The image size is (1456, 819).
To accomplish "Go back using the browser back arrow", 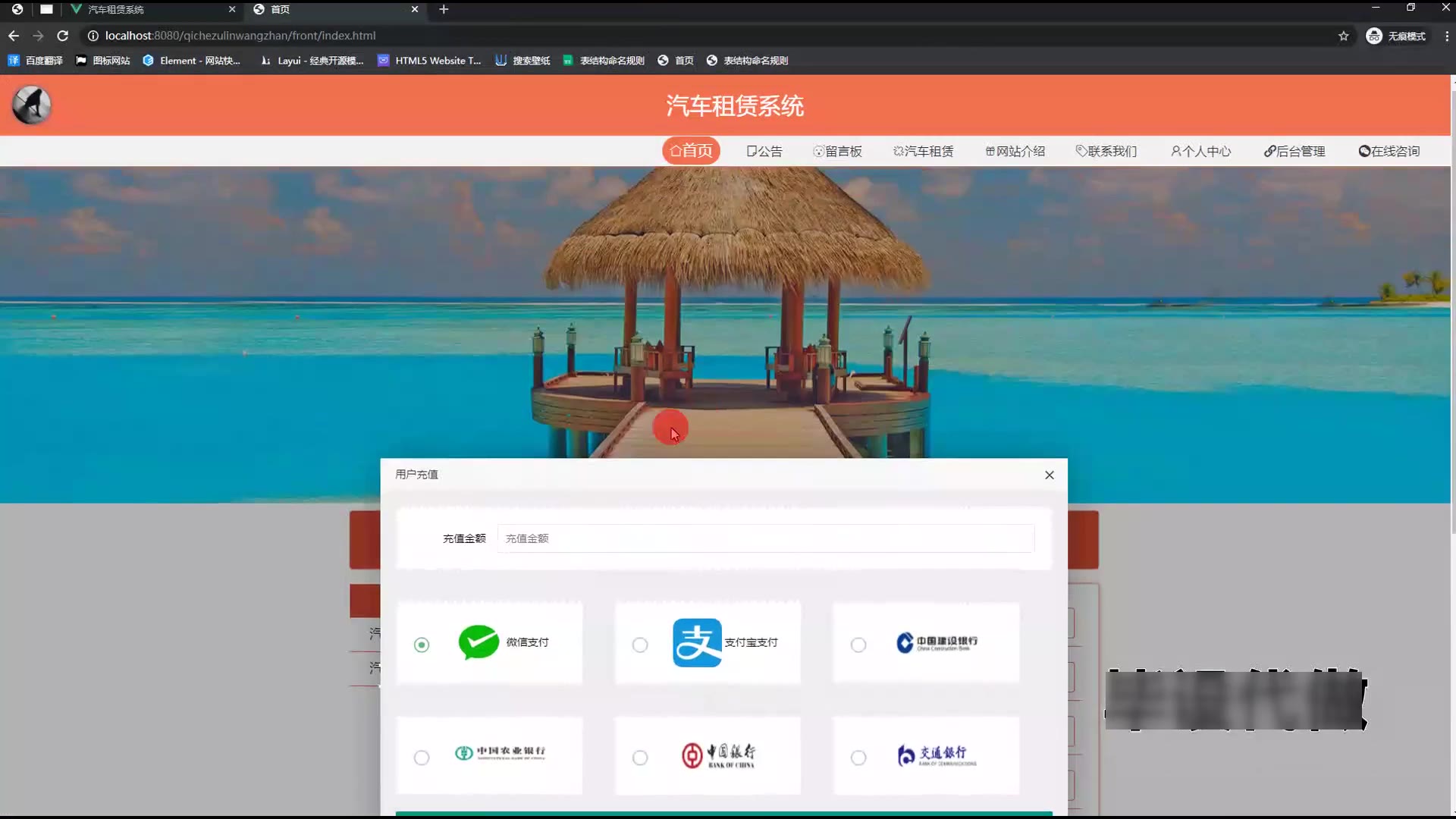I will [x=14, y=36].
